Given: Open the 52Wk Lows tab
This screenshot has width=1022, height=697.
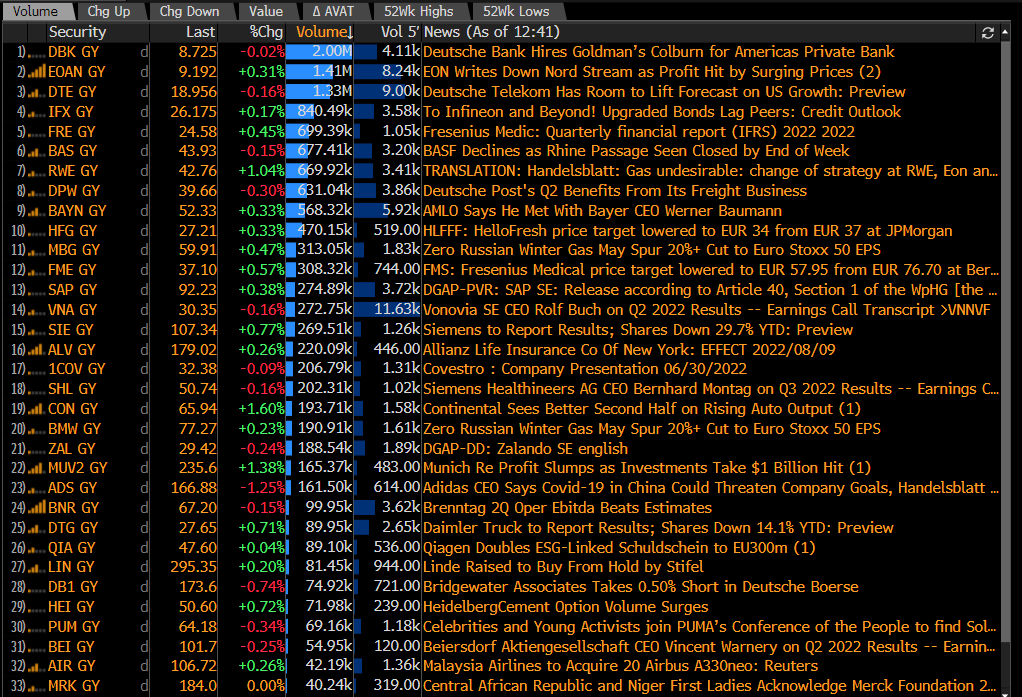Looking at the screenshot, I should pyautogui.click(x=516, y=11).
